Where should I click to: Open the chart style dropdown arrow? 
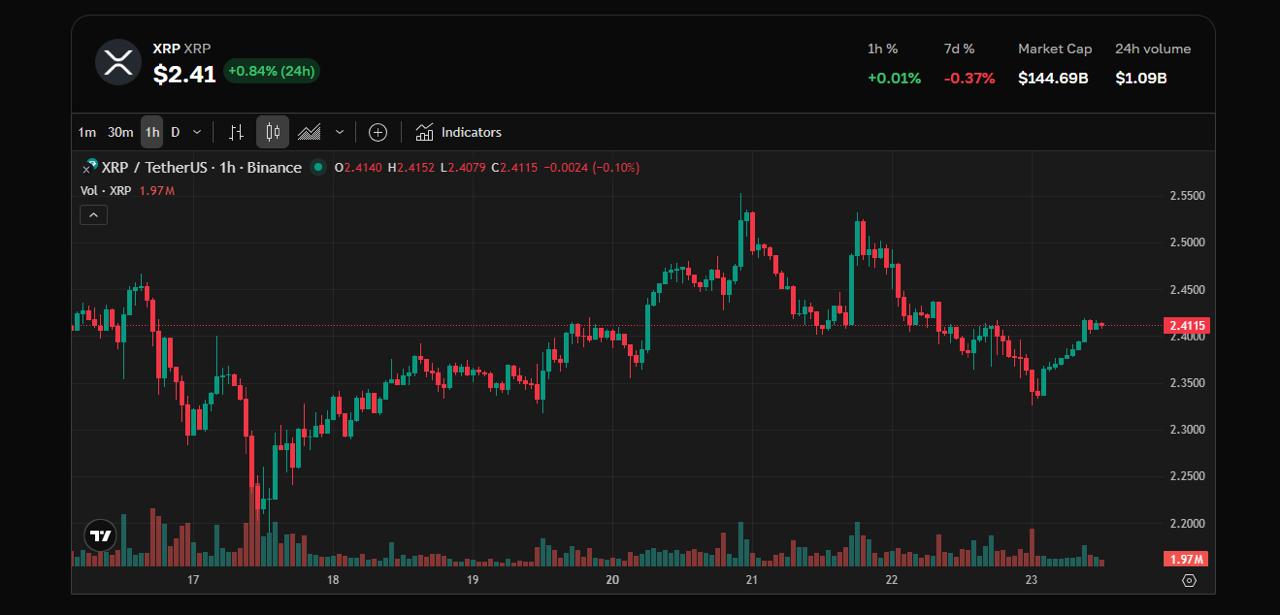click(x=340, y=132)
